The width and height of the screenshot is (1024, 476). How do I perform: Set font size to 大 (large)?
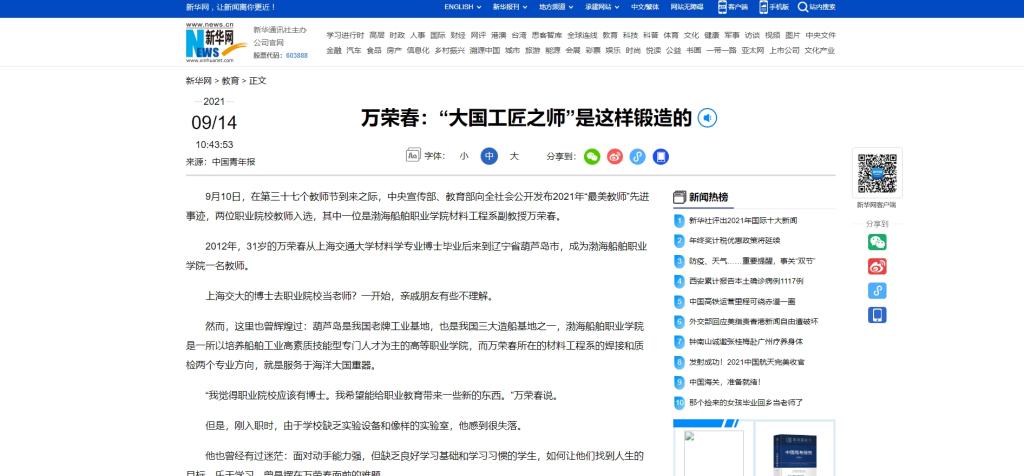tap(515, 156)
